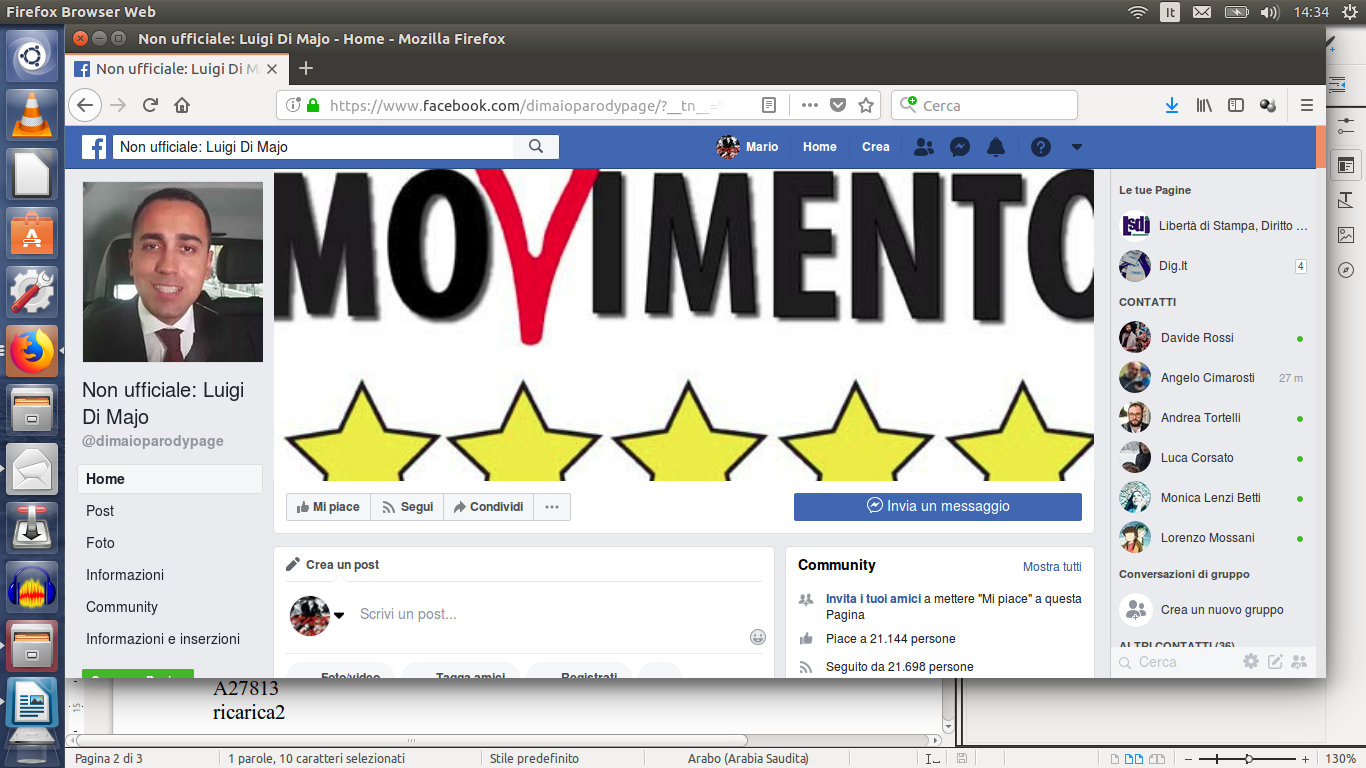Follow the page with Segui
Image resolution: width=1366 pixels, height=768 pixels.
pyautogui.click(x=407, y=507)
